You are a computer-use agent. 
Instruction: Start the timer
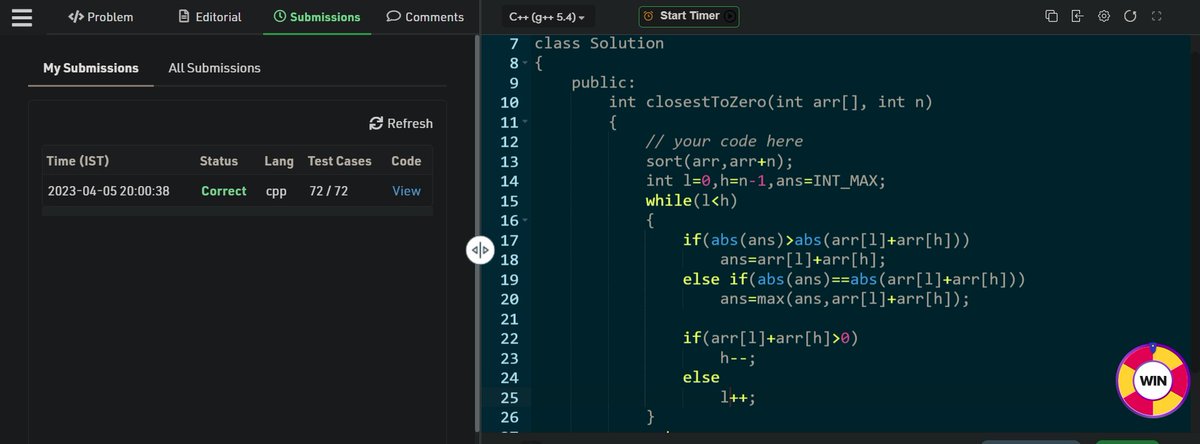click(689, 16)
